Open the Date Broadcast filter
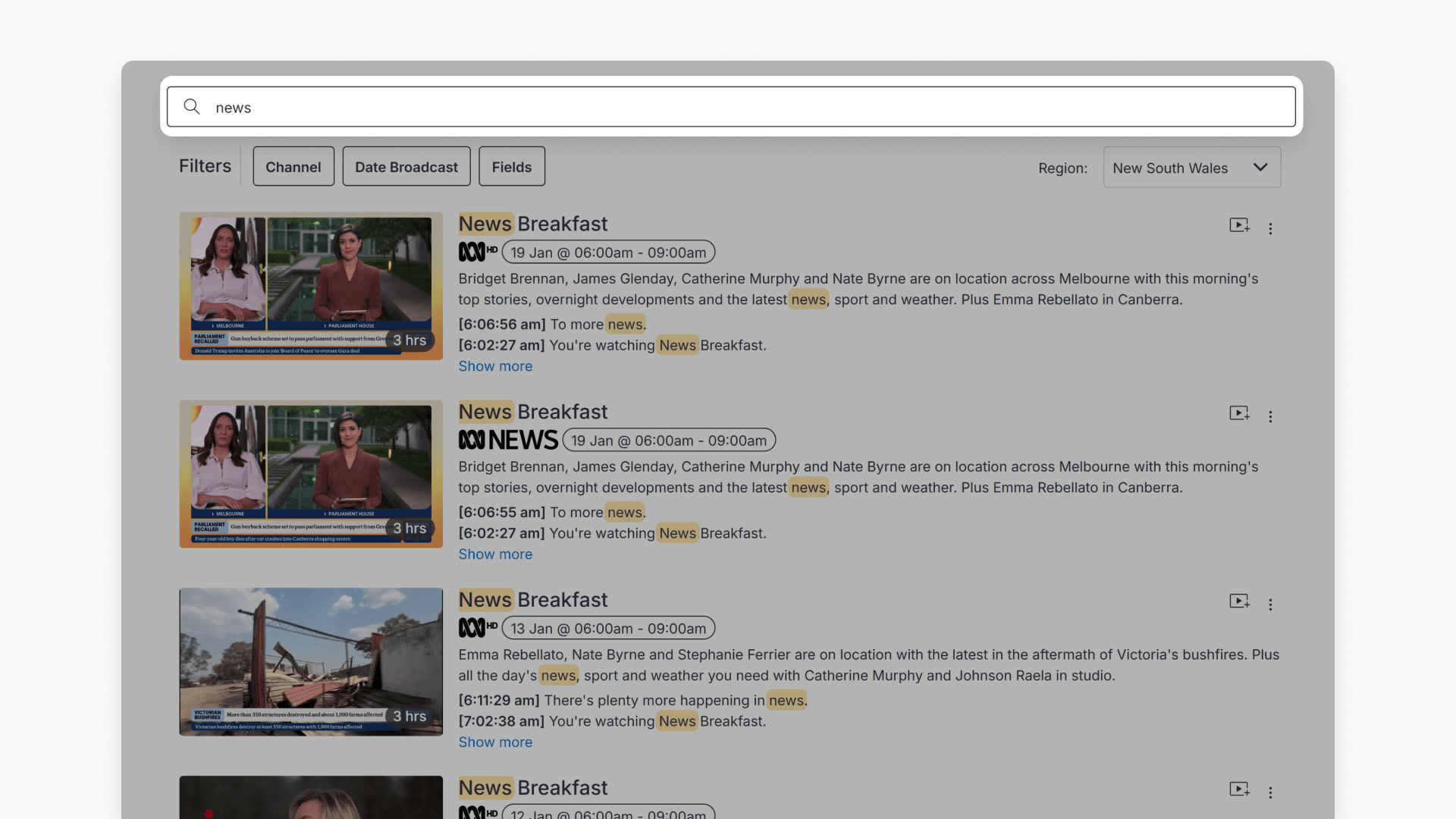Screen dimensions: 1456x819 coord(406,167)
